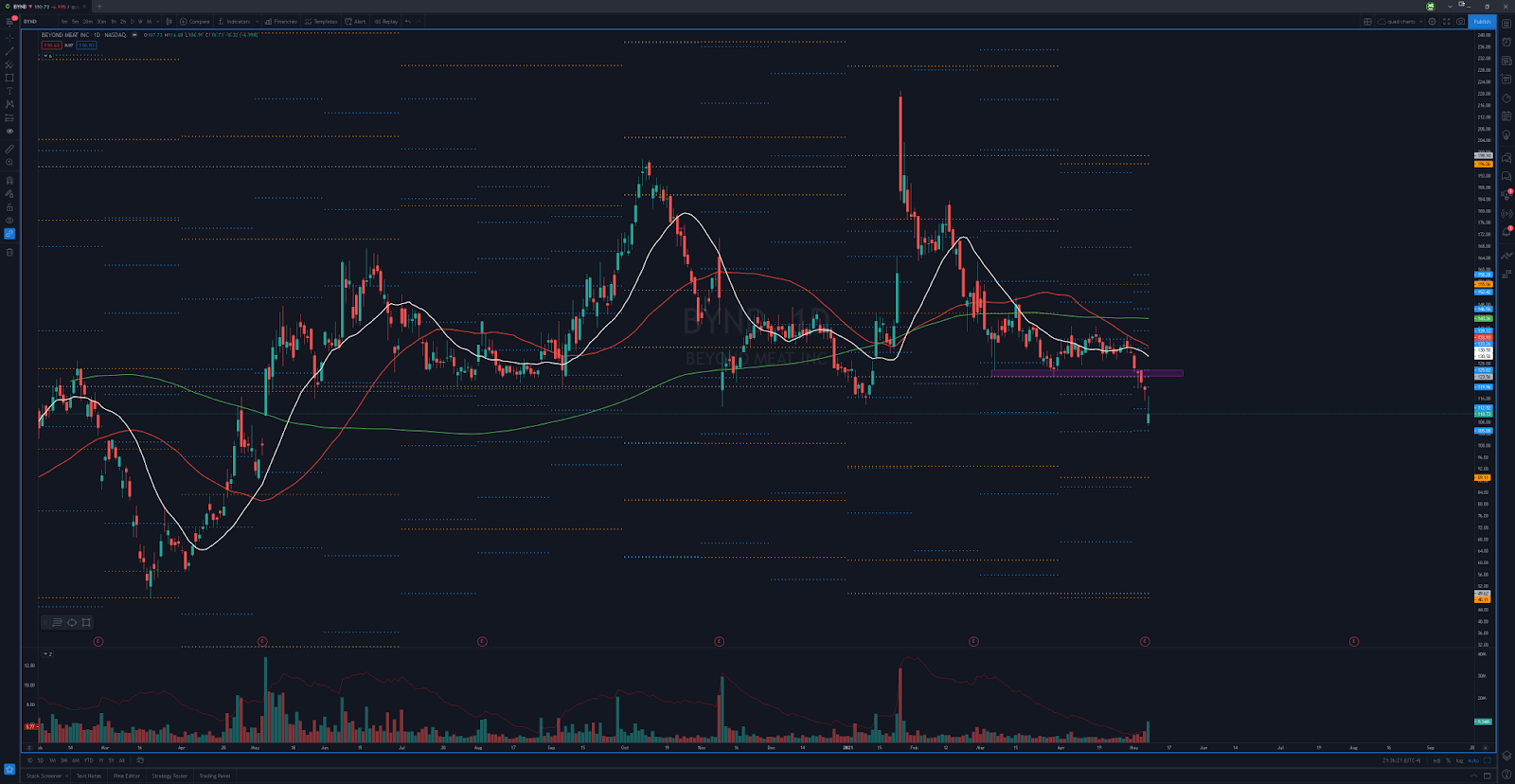Collapse the main chart indicator legend

47,56
